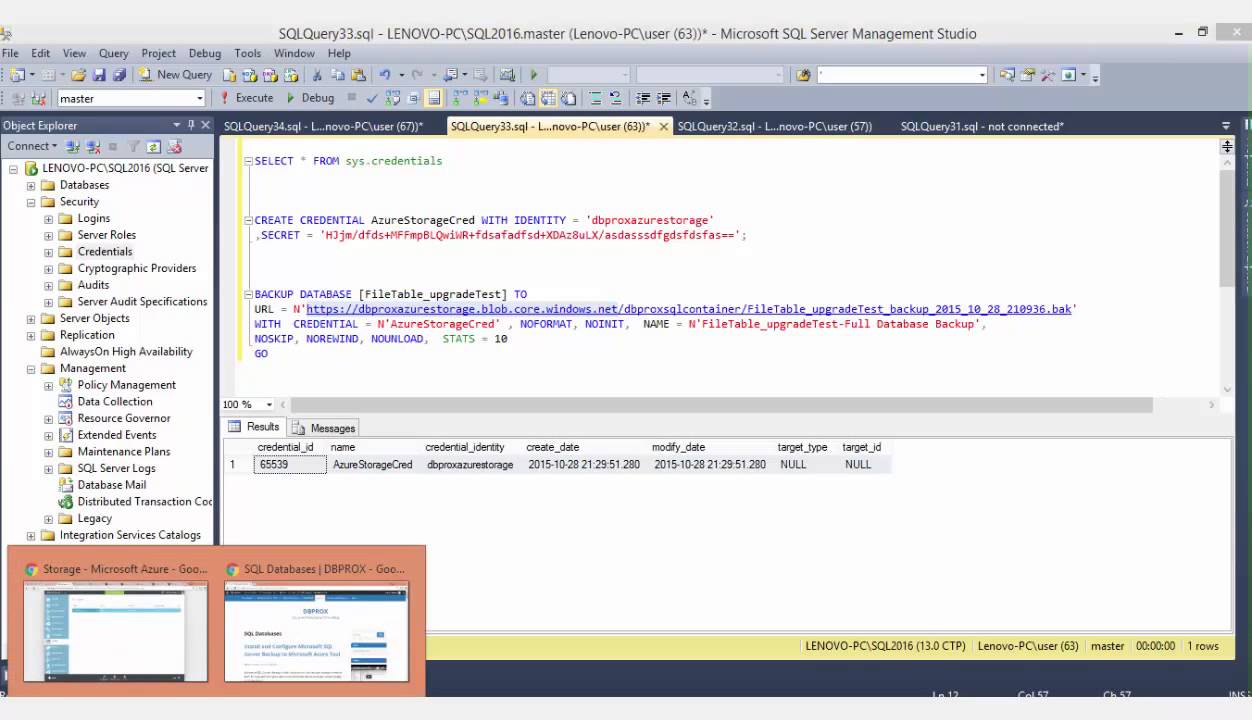Start Debug with the green arrow
1252x720 pixels.
tap(310, 98)
